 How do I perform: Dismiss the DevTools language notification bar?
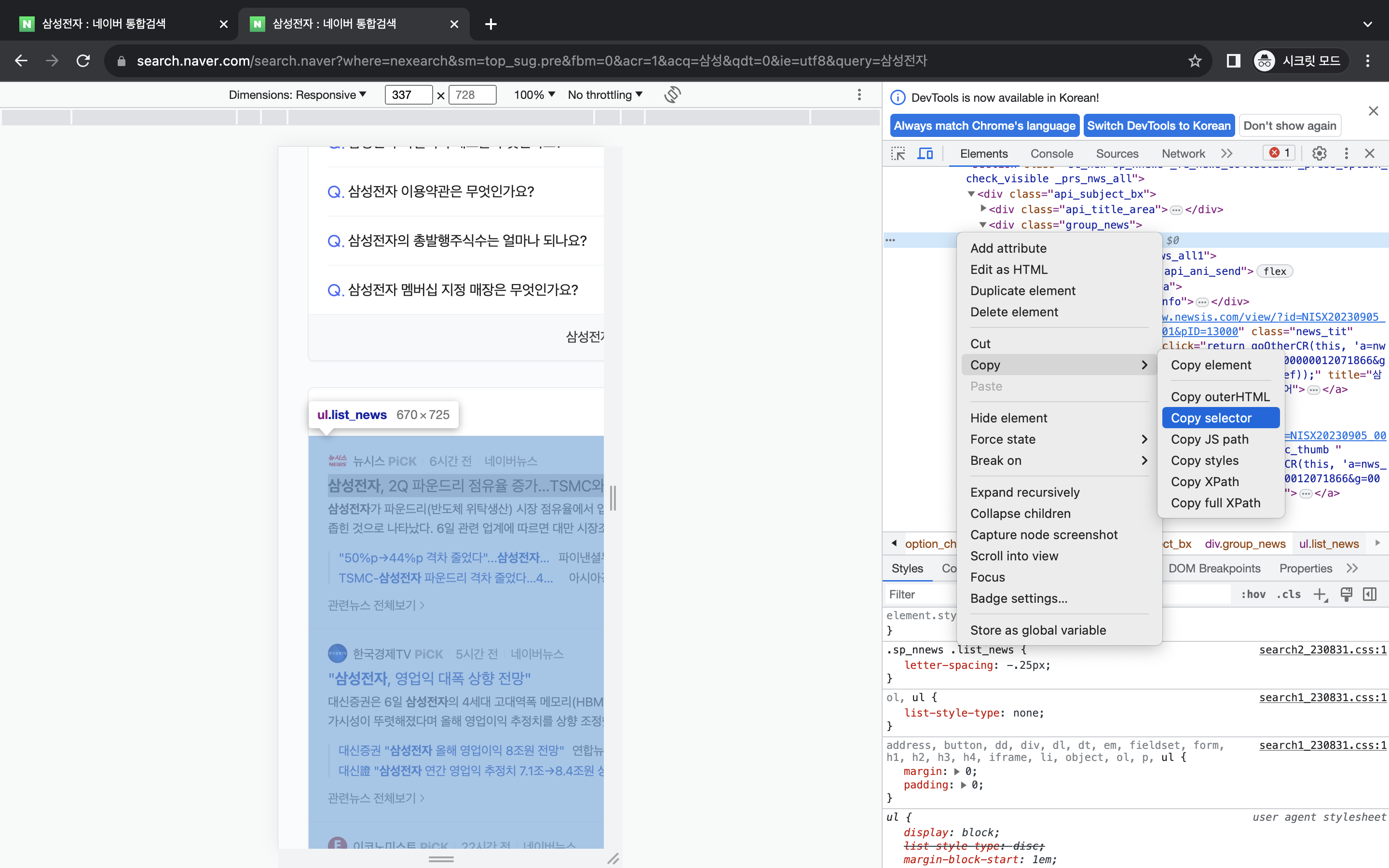1374,111
